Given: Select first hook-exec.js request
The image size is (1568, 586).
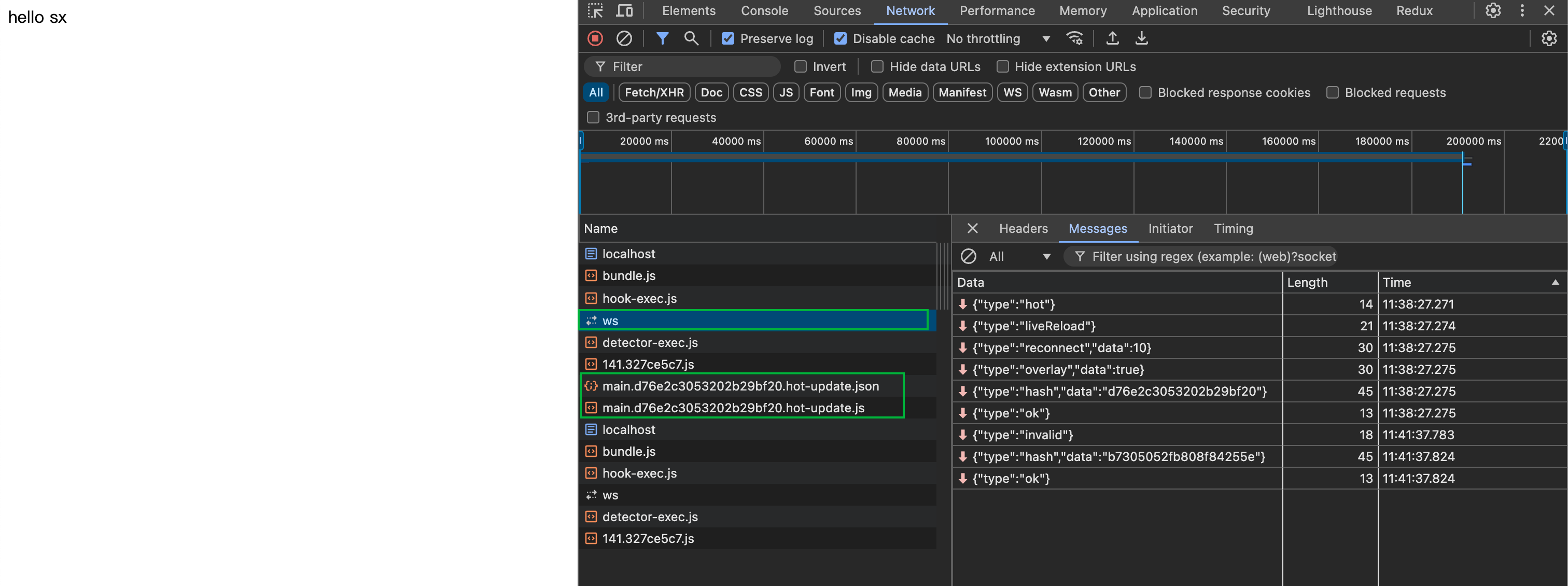Looking at the screenshot, I should (757, 298).
